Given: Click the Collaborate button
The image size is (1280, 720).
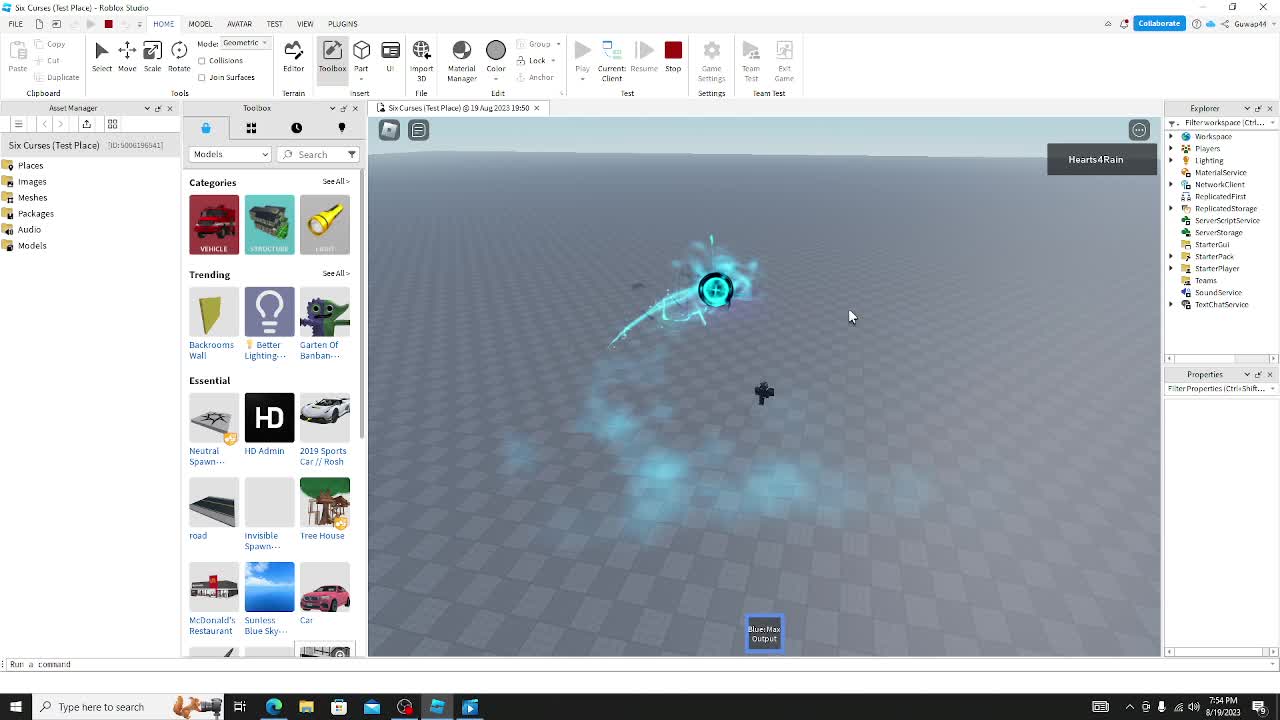Looking at the screenshot, I should [x=1158, y=23].
